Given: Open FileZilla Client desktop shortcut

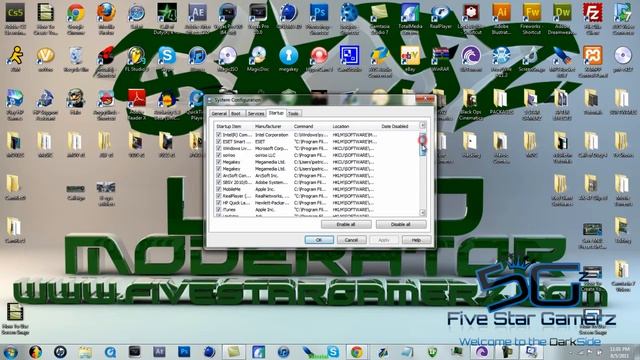Looking at the screenshot, I should (x=592, y=17).
